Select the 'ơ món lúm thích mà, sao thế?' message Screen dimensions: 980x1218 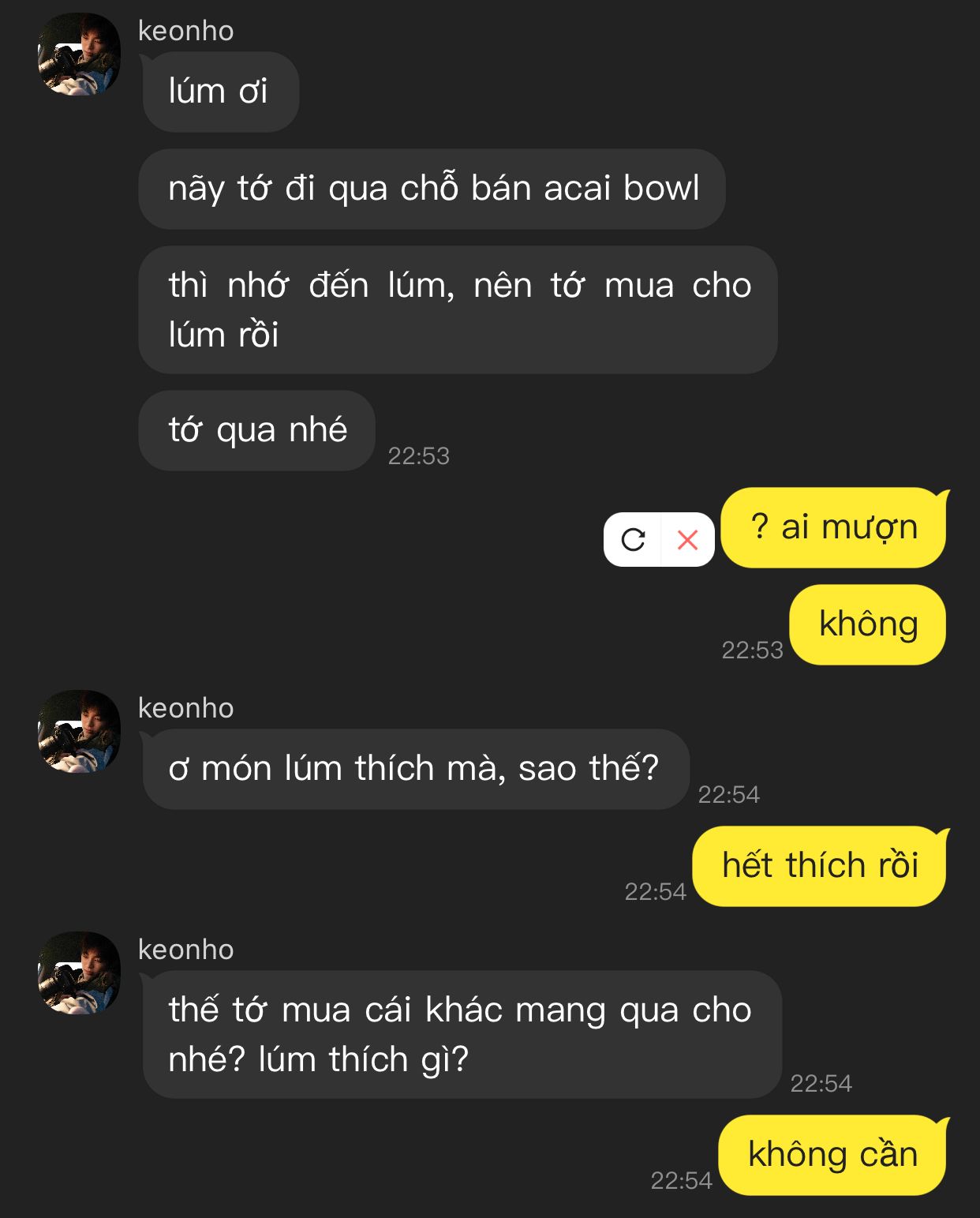(x=415, y=769)
